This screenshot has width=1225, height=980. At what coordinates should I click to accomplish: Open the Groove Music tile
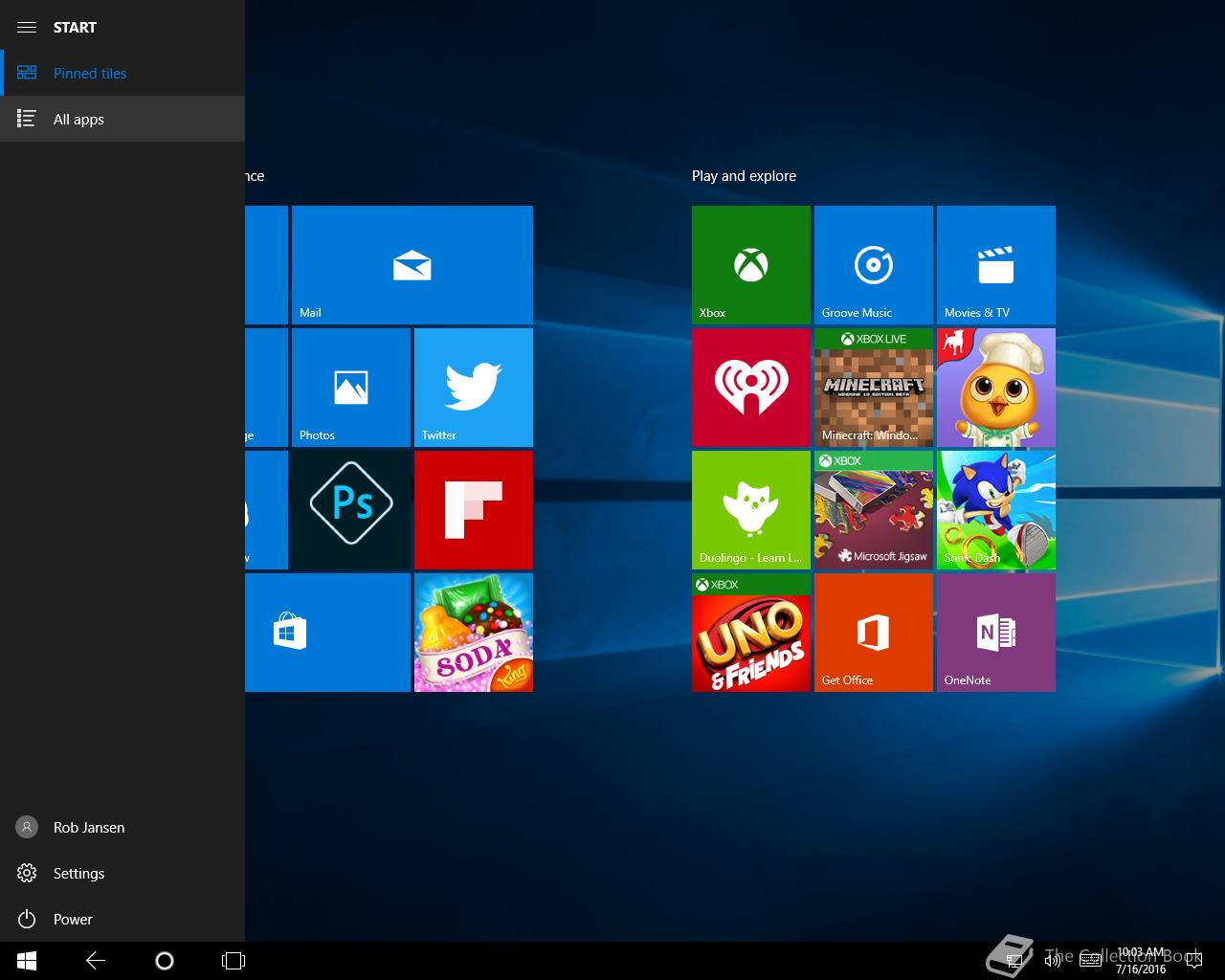coord(874,265)
